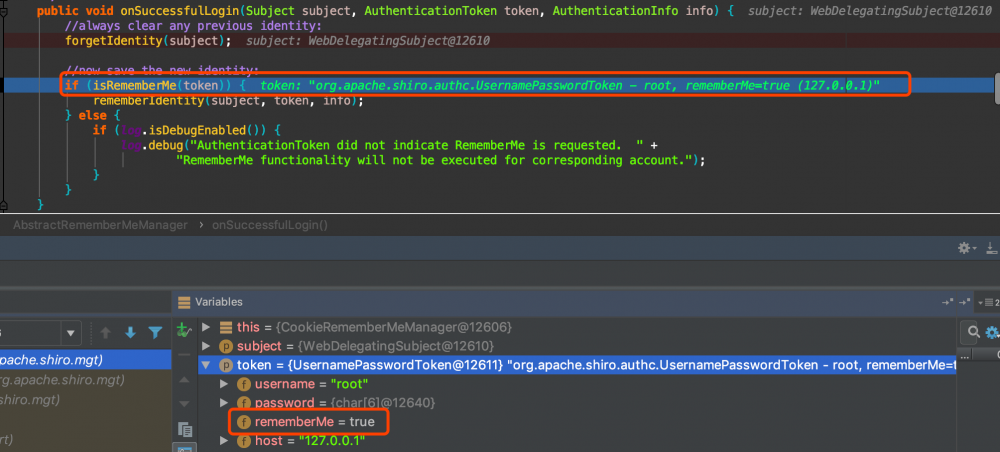Viewport: 1000px width, 452px height.
Task: Click the duplicate watch copy icon
Action: [185, 428]
